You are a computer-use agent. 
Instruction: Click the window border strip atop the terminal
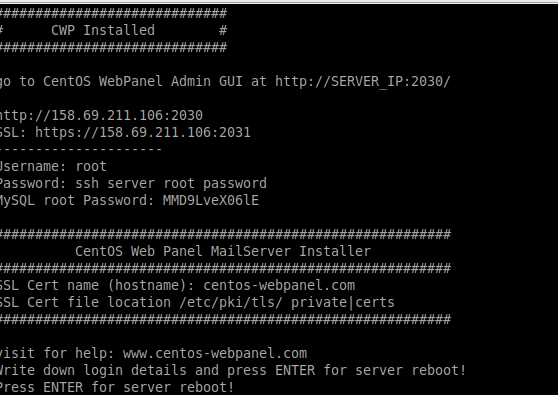click(x=279, y=2)
